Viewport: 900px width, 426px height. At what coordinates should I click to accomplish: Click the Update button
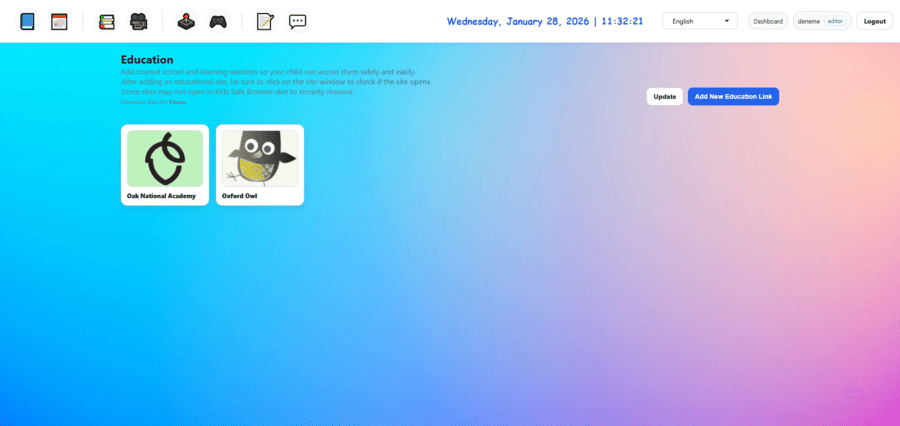pos(665,96)
